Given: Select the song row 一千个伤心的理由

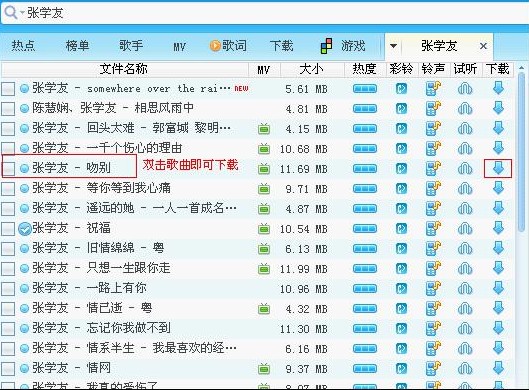Looking at the screenshot, I should (x=258, y=148).
